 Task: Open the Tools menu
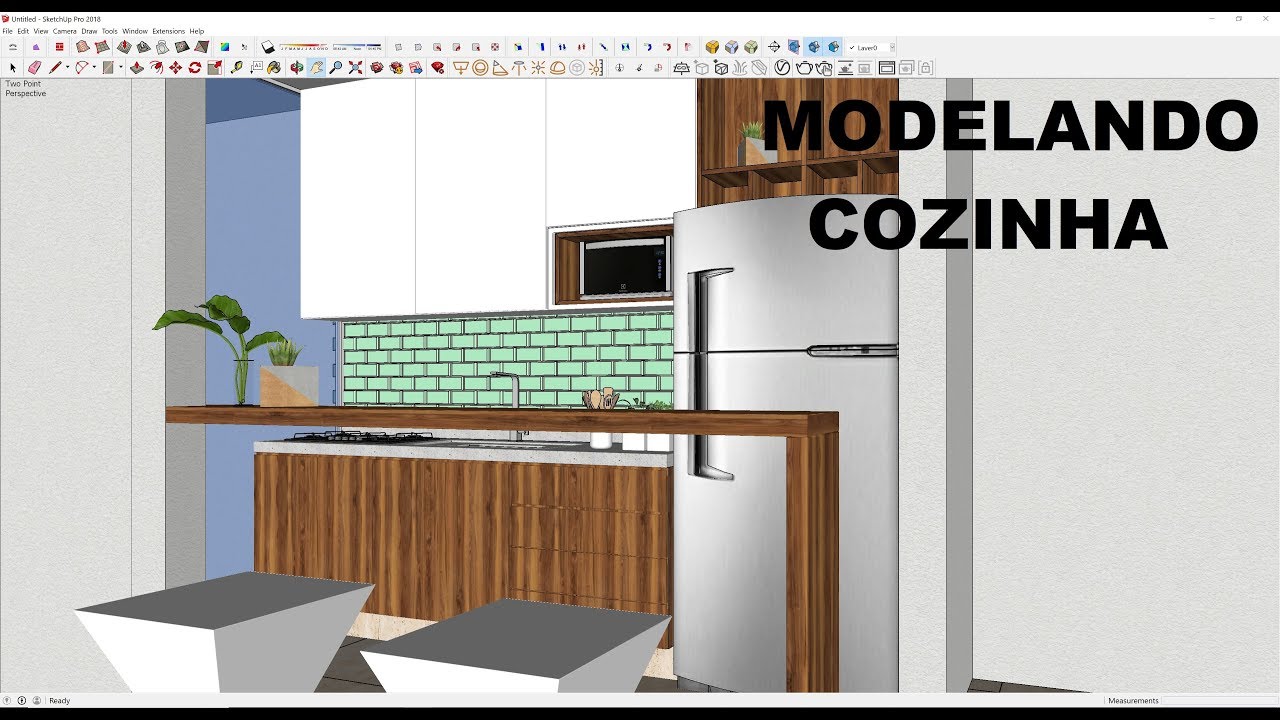coord(110,31)
